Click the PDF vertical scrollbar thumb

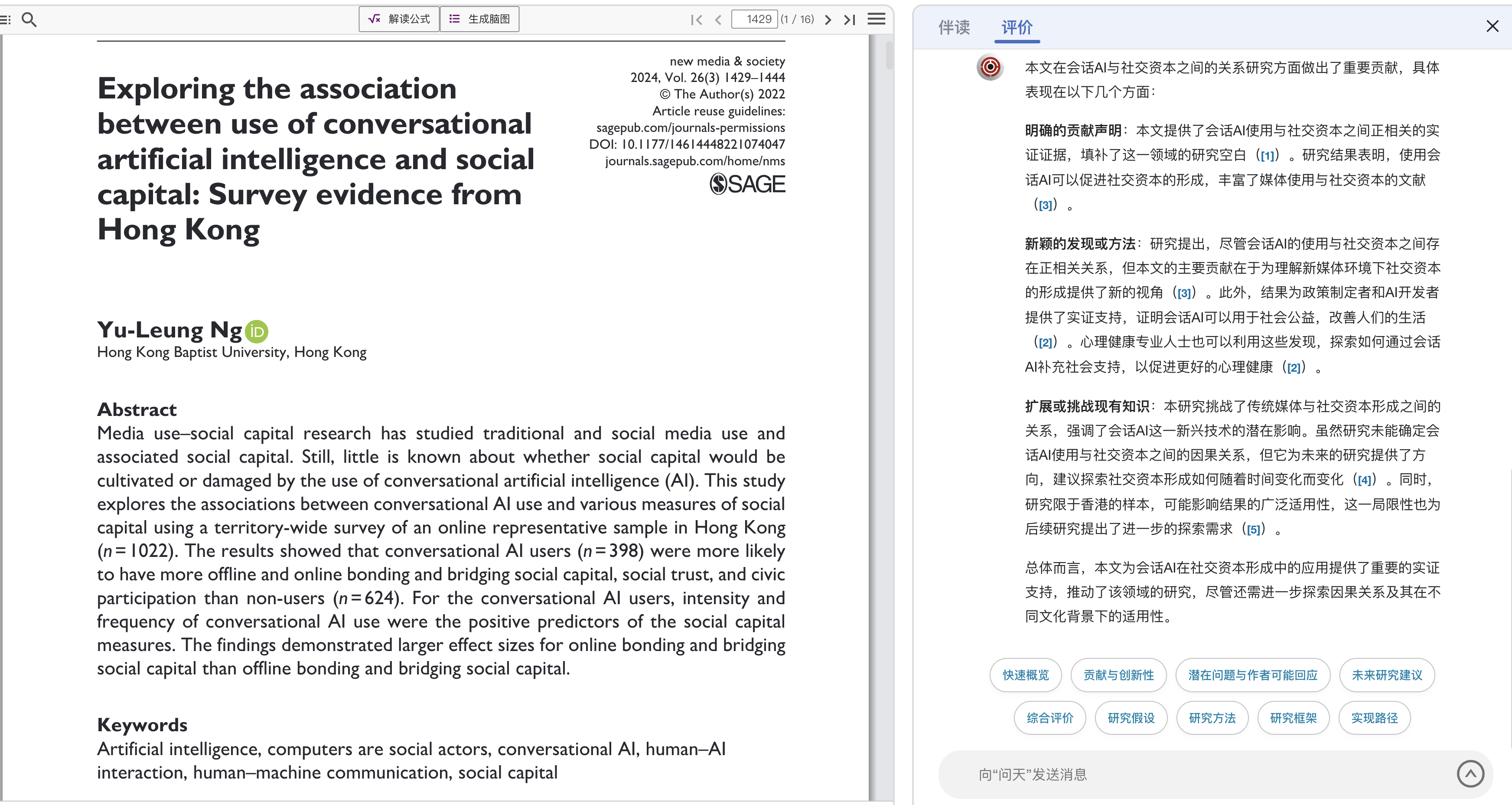[x=889, y=56]
